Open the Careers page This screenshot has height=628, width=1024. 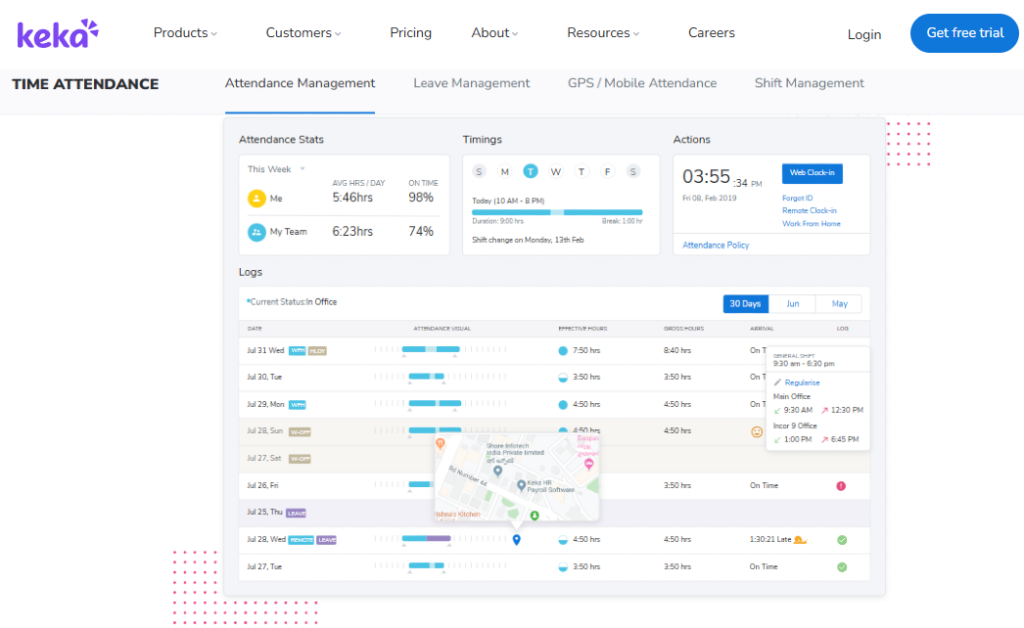(711, 33)
